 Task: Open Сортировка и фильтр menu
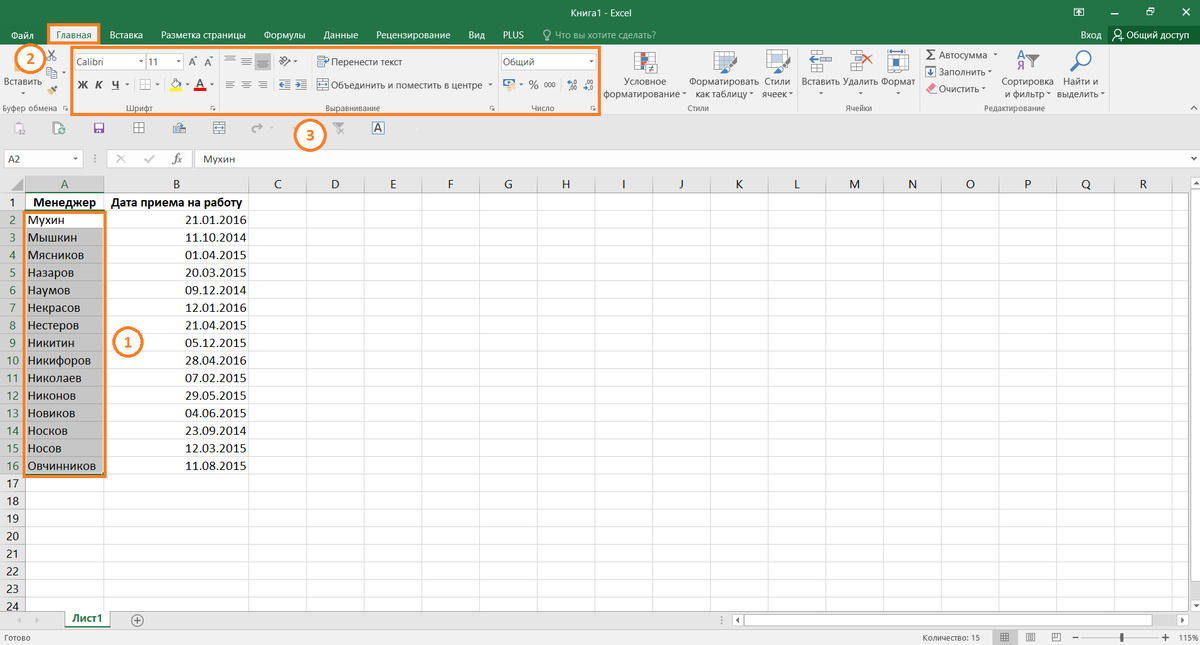pos(1027,75)
